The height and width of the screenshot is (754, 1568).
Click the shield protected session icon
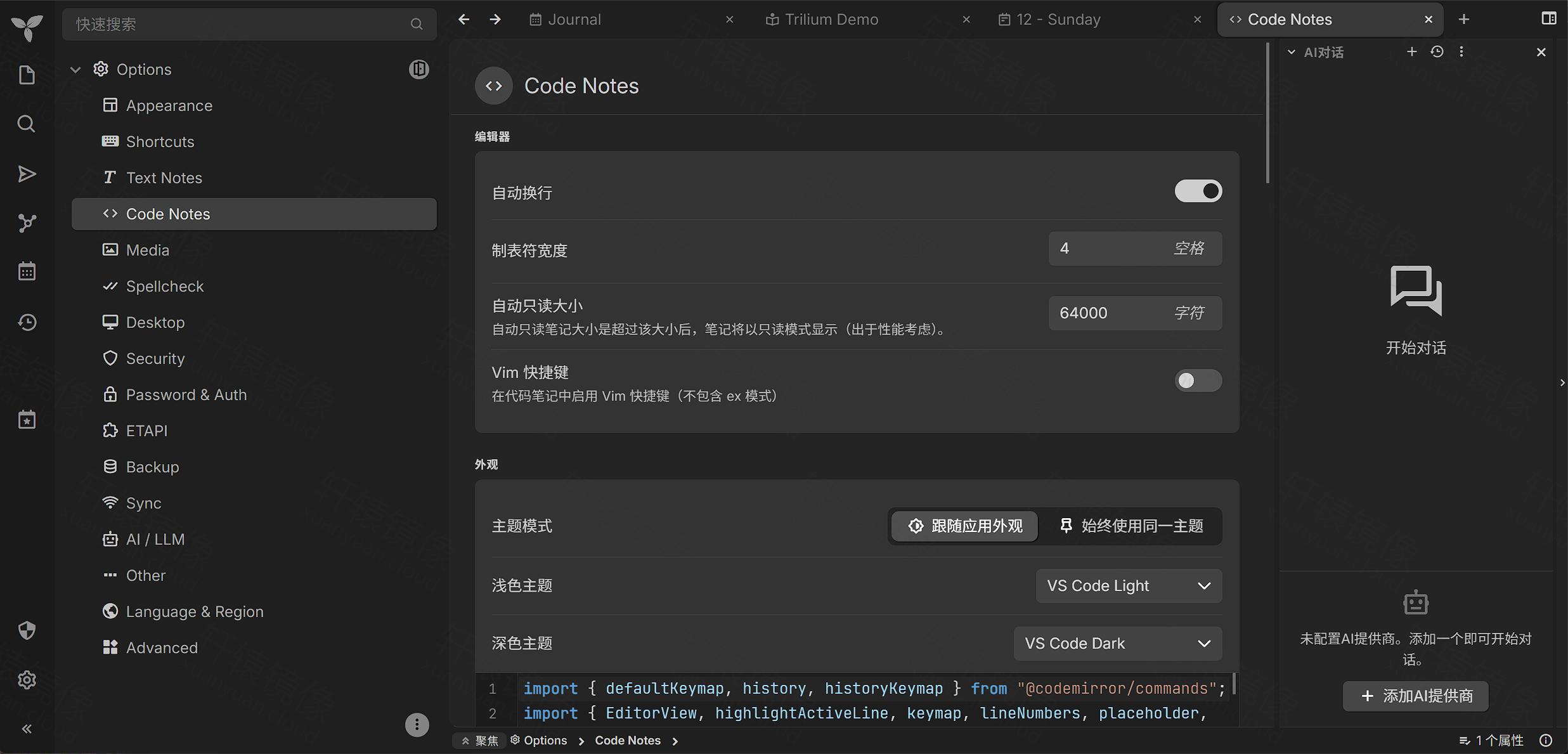pos(27,630)
